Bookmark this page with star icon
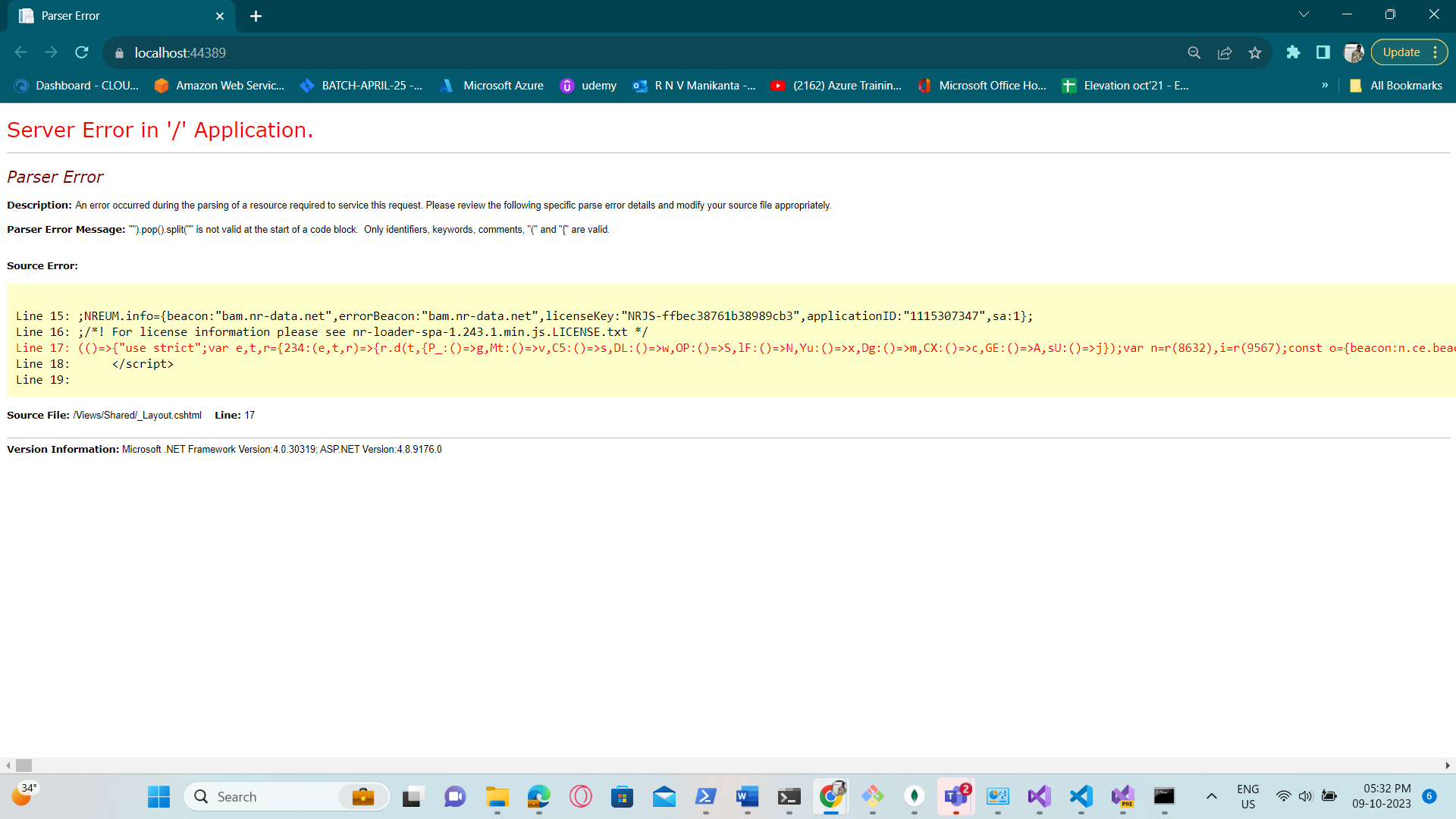The height and width of the screenshot is (819, 1456). click(1255, 52)
